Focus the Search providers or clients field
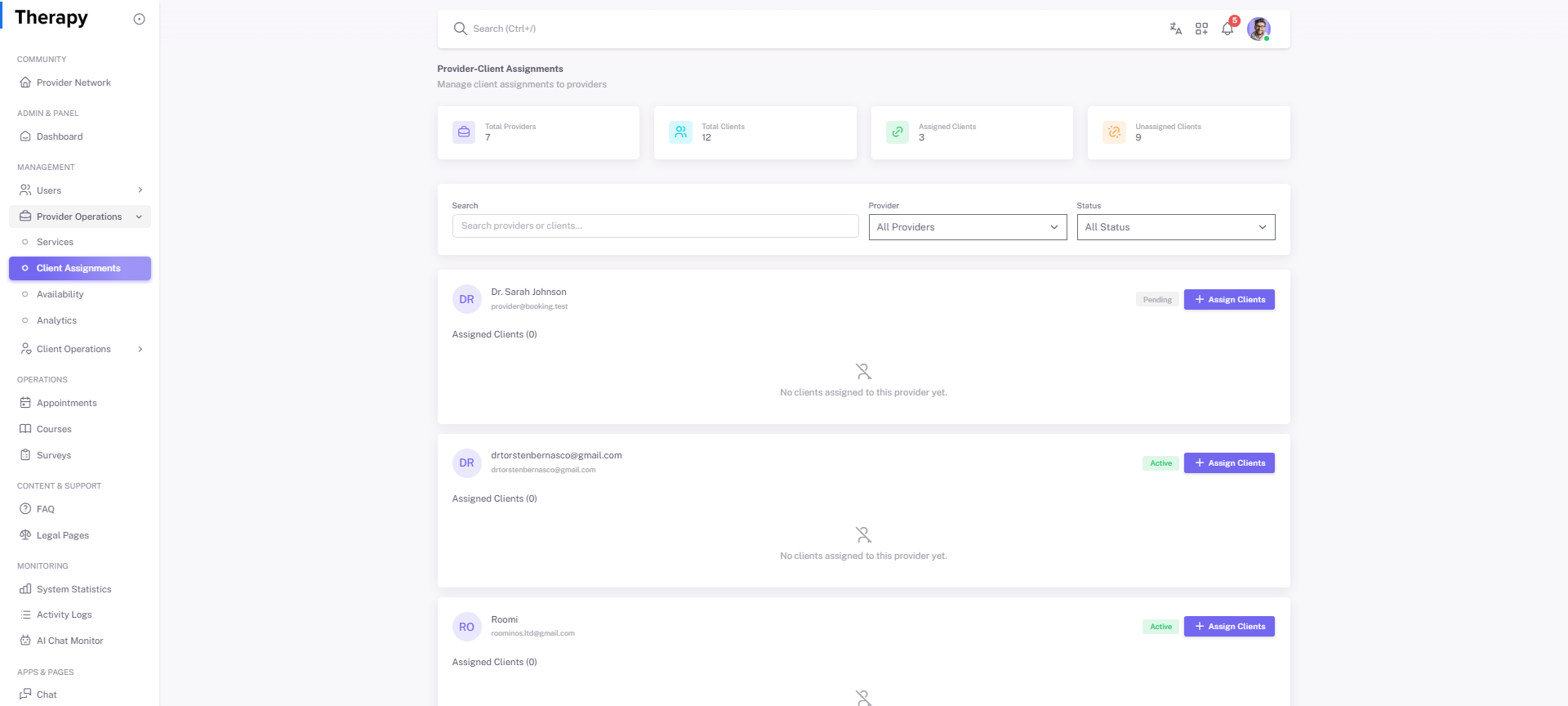 coord(655,226)
